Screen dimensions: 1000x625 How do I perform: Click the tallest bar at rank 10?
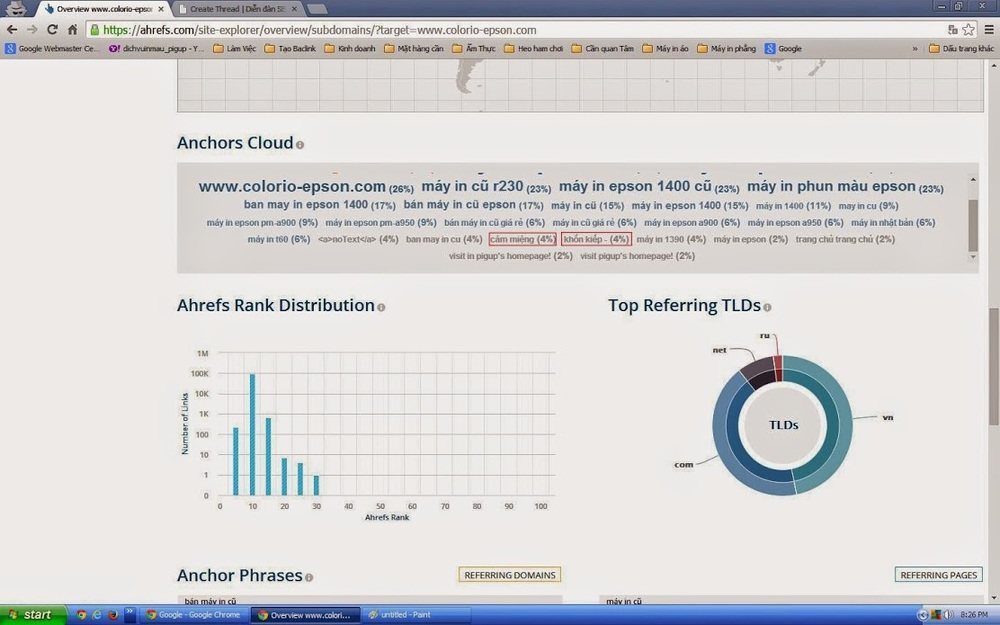click(x=253, y=434)
